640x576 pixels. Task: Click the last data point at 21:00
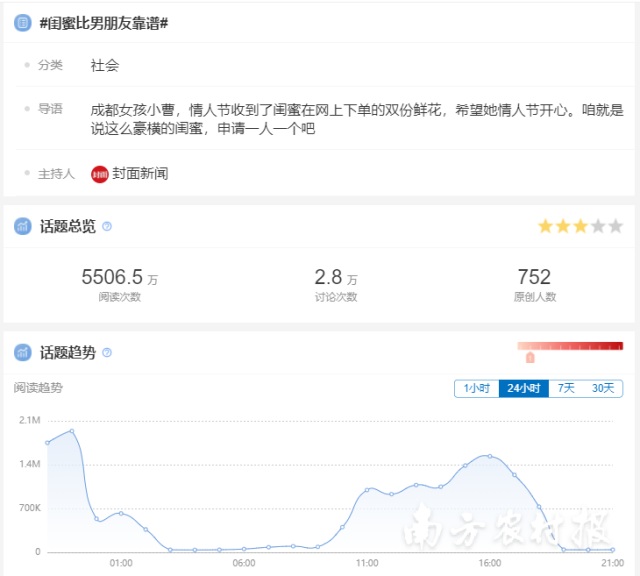point(613,550)
